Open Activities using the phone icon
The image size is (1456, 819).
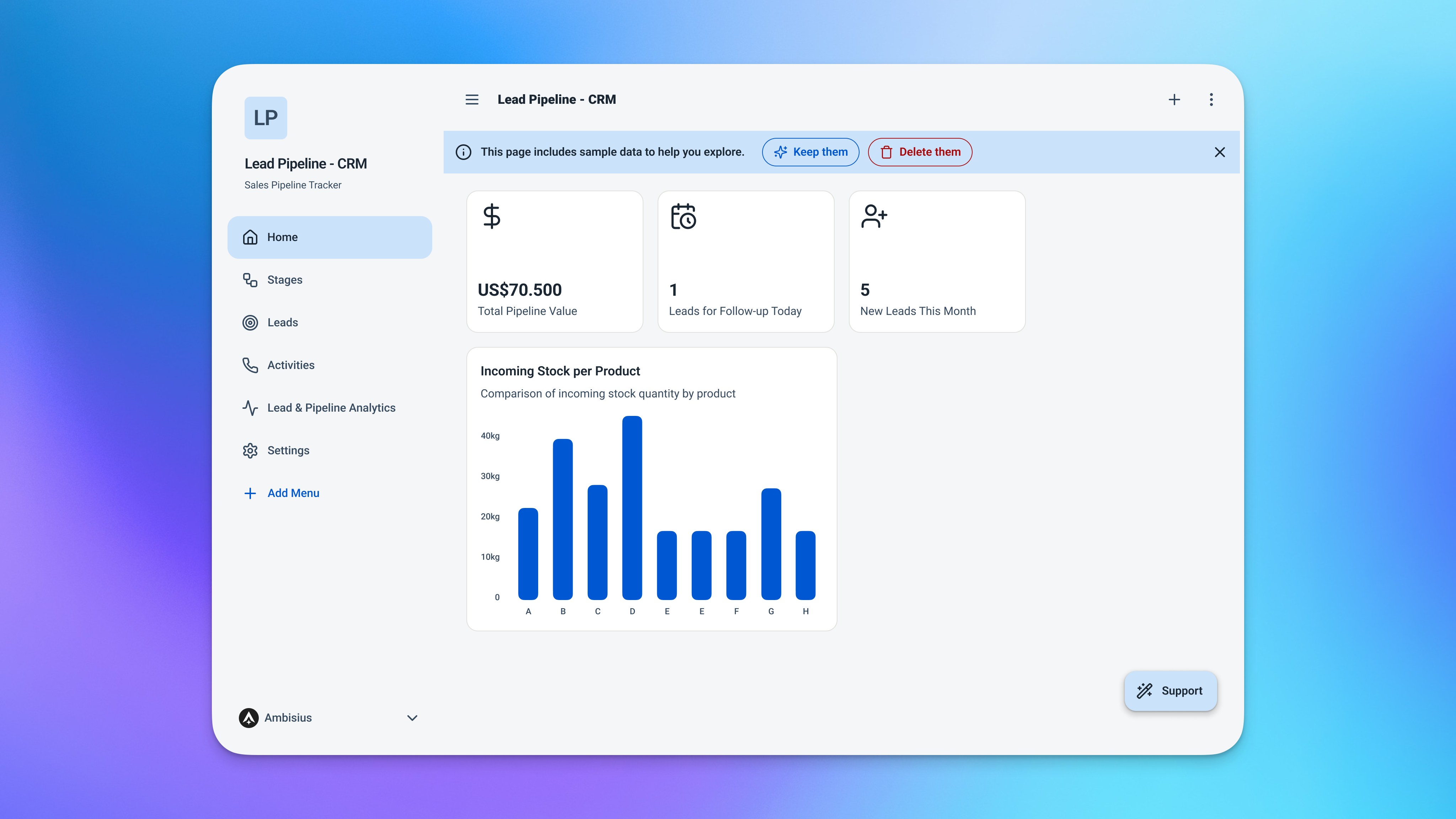click(250, 365)
